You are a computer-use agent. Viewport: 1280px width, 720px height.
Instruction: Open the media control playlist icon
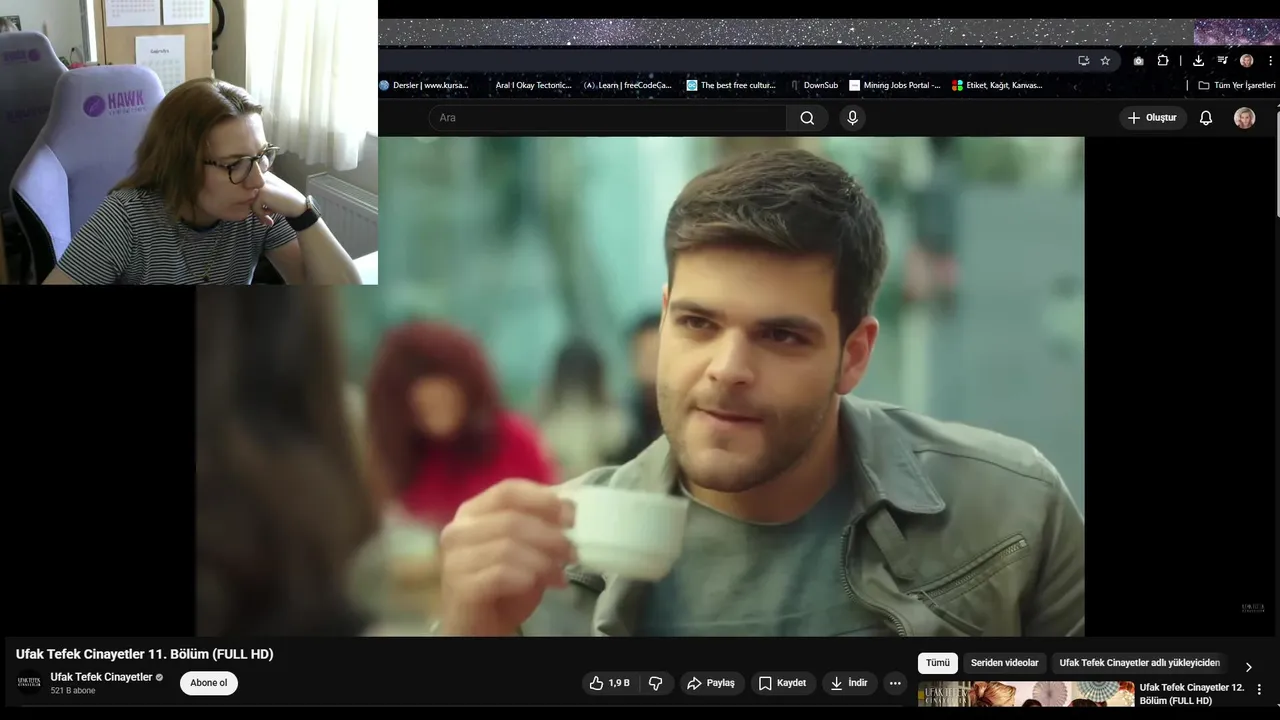tap(1222, 61)
